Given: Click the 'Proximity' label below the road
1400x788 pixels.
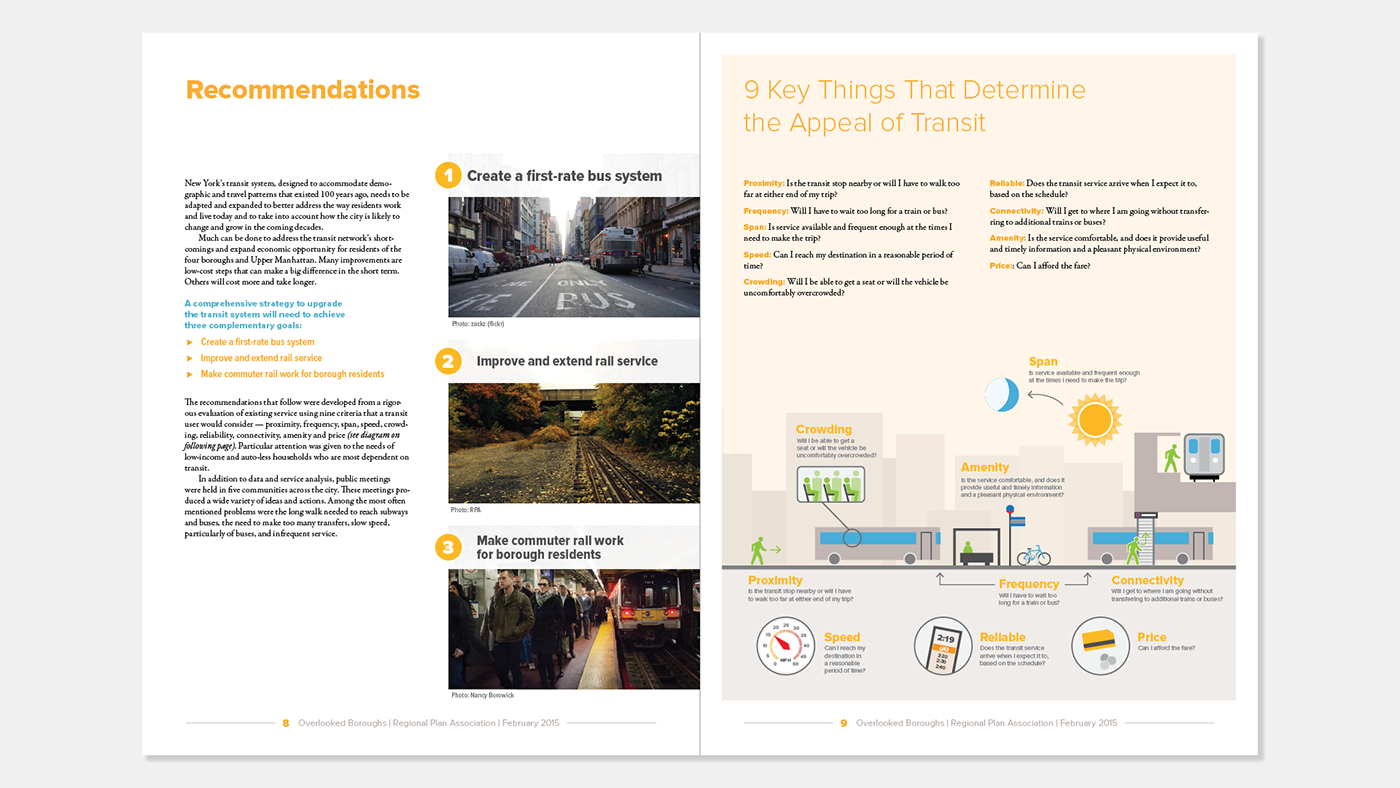Looking at the screenshot, I should tap(775, 580).
